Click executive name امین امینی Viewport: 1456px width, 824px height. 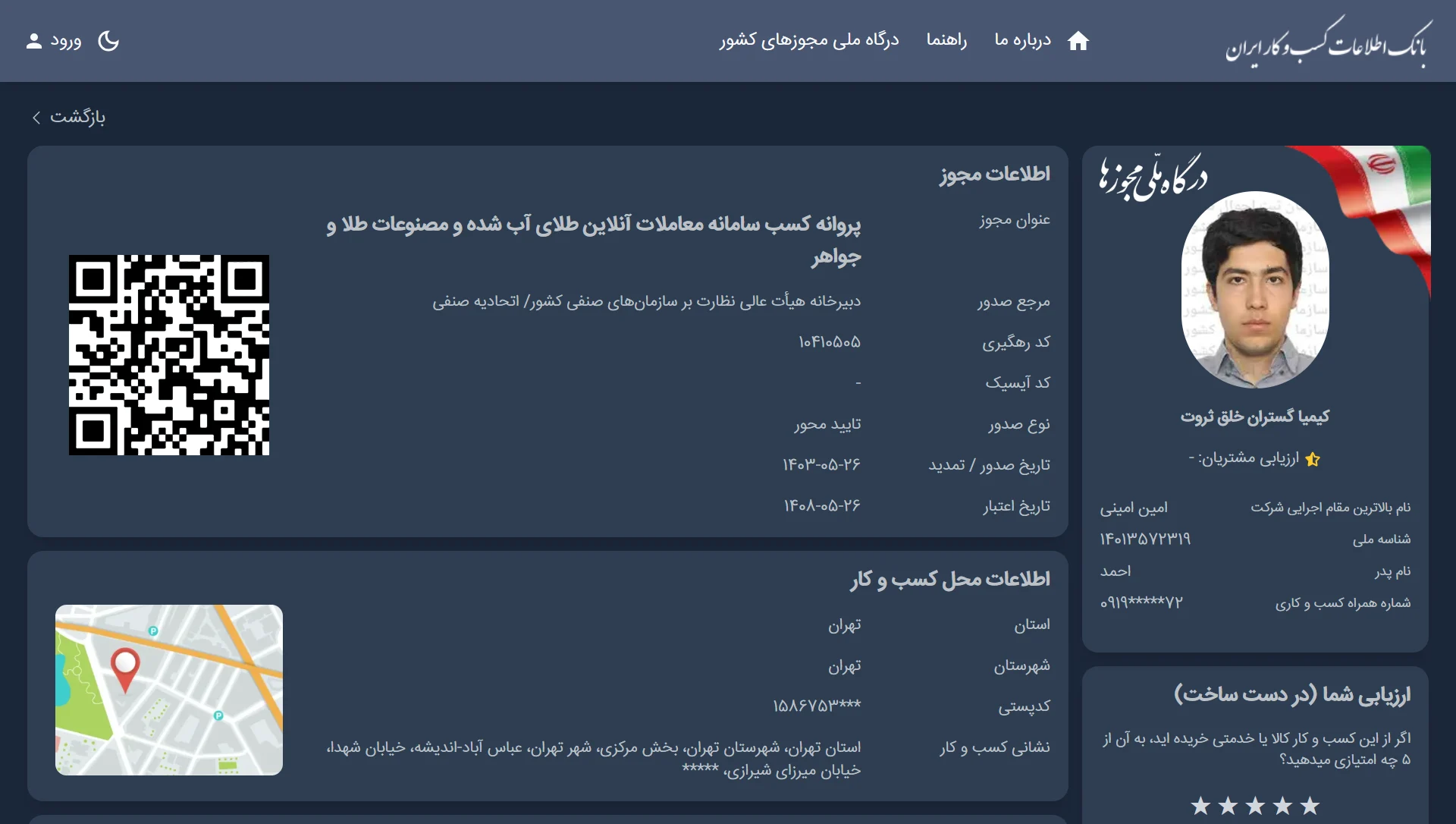[x=1134, y=508]
